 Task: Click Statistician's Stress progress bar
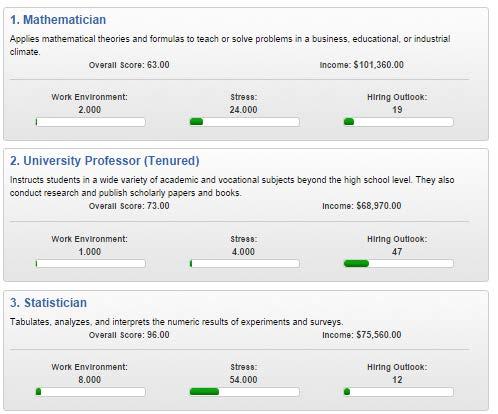pyautogui.click(x=244, y=392)
